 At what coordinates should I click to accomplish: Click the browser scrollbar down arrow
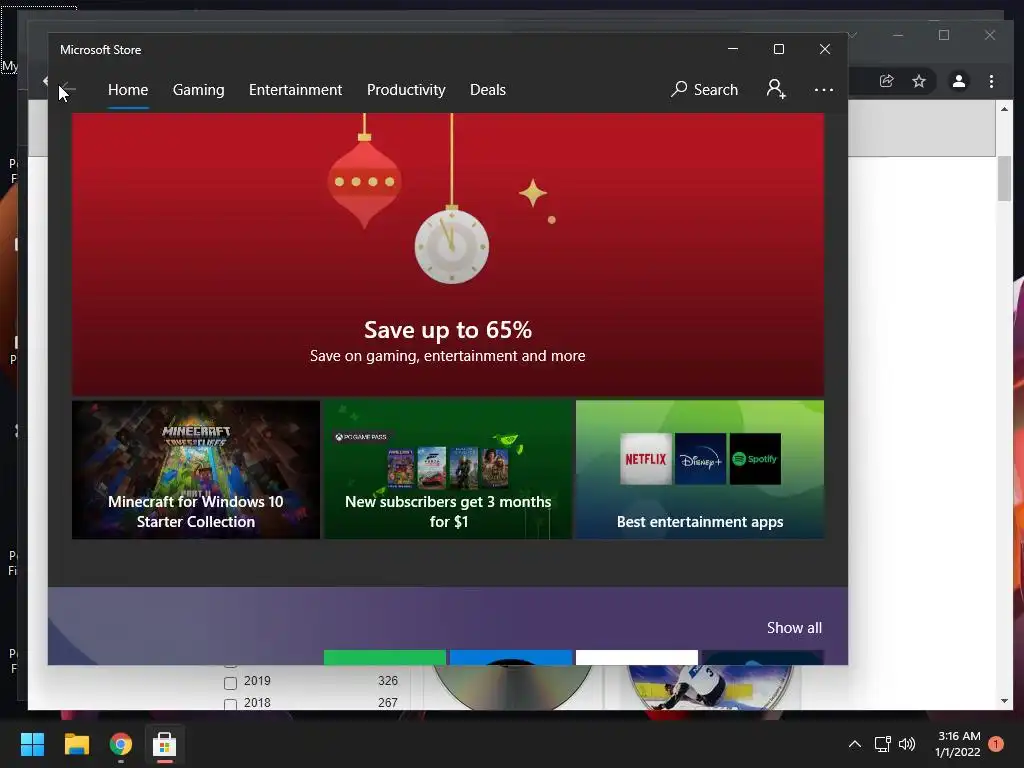click(1004, 701)
